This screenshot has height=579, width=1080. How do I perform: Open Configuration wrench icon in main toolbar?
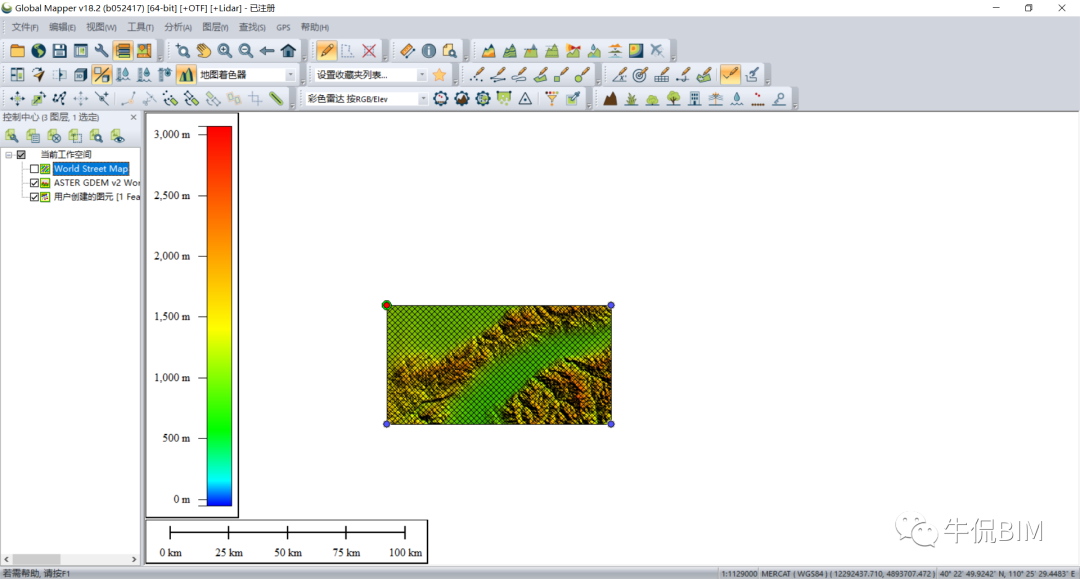(x=101, y=51)
